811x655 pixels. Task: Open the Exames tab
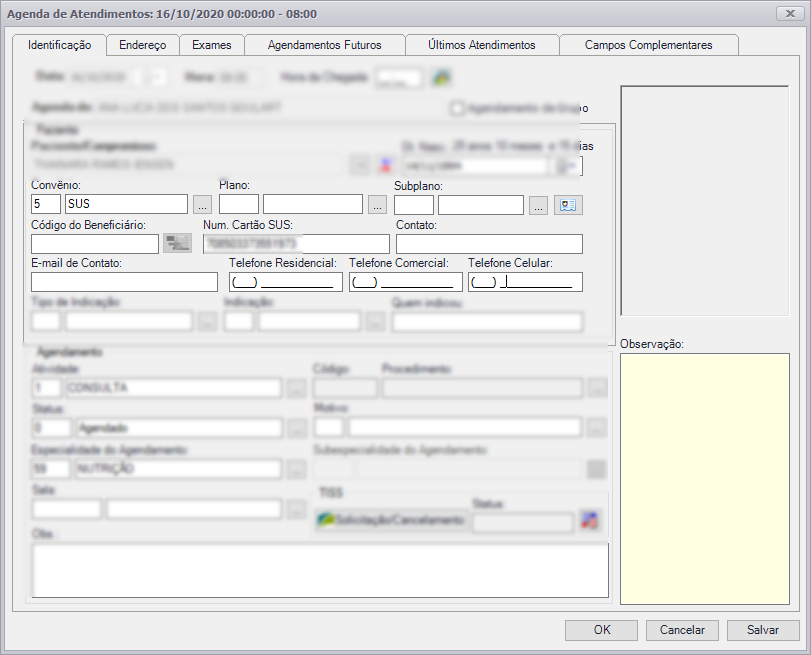[212, 45]
